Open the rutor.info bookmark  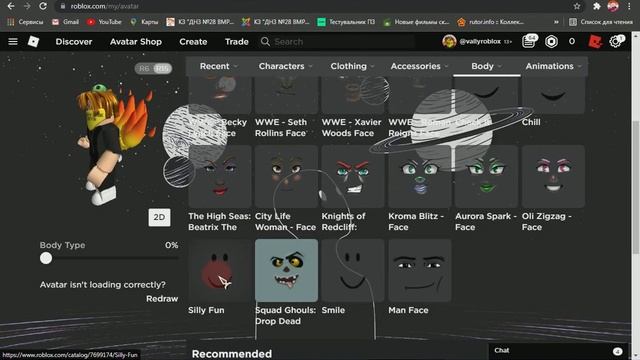491,22
